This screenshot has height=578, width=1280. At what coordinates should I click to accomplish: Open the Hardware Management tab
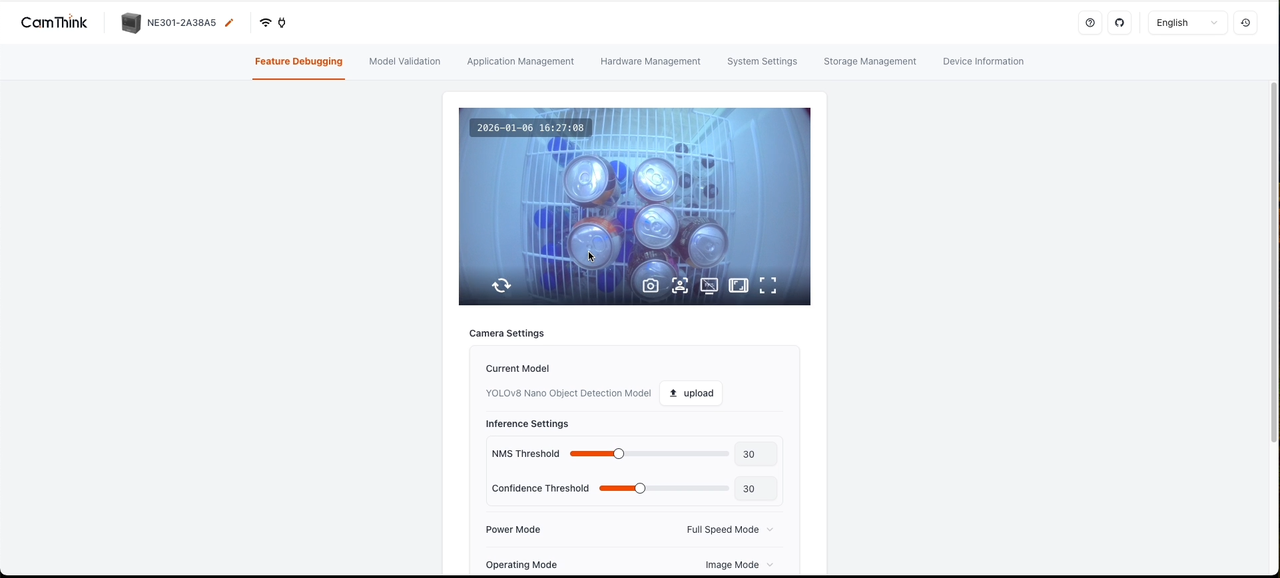point(650,61)
